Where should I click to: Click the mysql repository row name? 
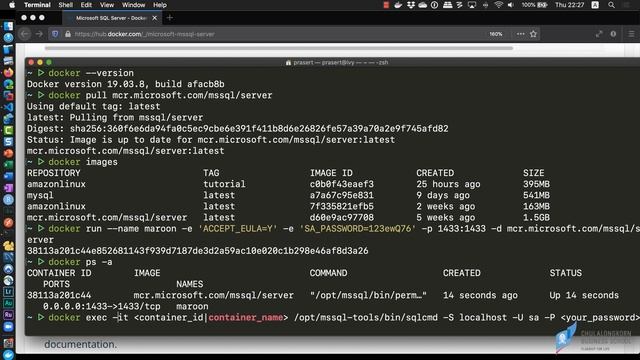coord(40,195)
